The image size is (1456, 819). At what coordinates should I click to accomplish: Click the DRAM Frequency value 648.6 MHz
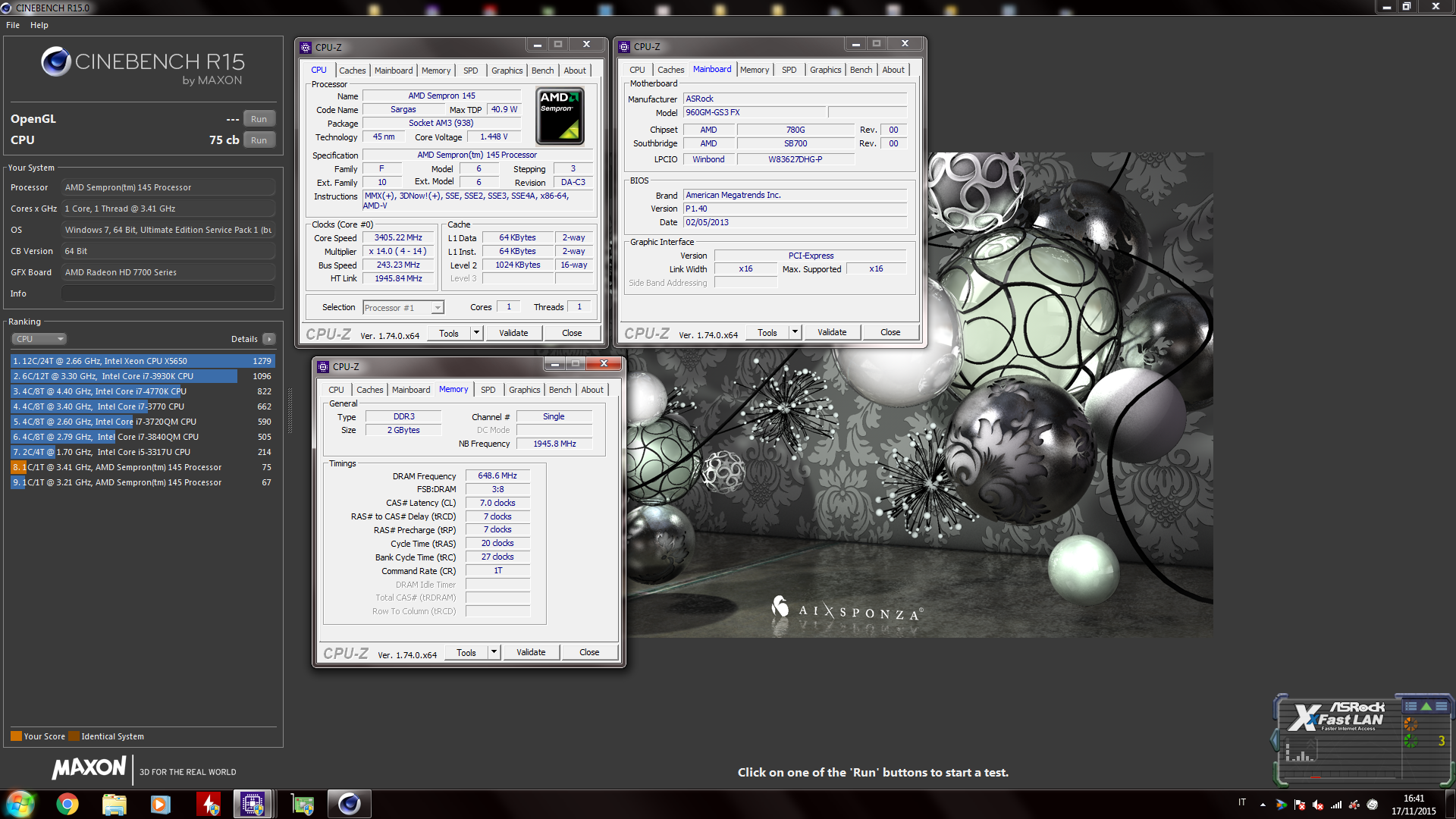tap(497, 475)
